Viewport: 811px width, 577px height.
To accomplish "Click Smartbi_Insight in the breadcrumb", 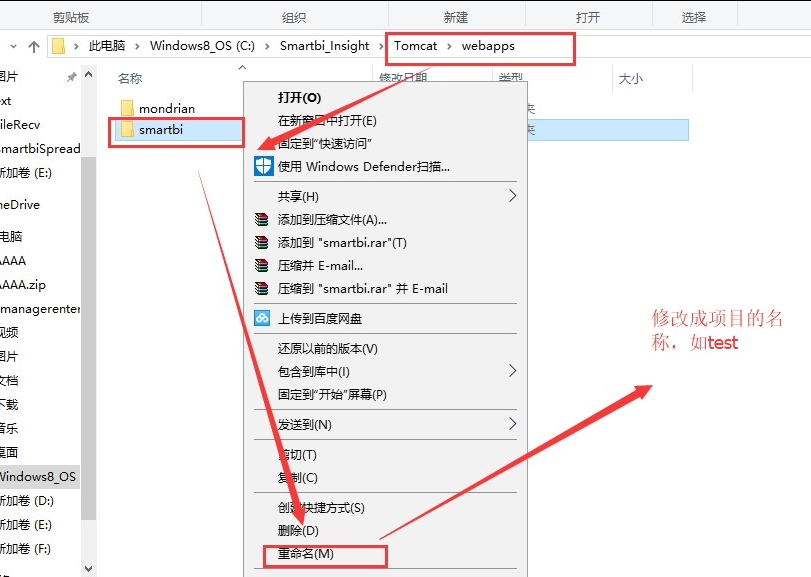I will click(325, 46).
